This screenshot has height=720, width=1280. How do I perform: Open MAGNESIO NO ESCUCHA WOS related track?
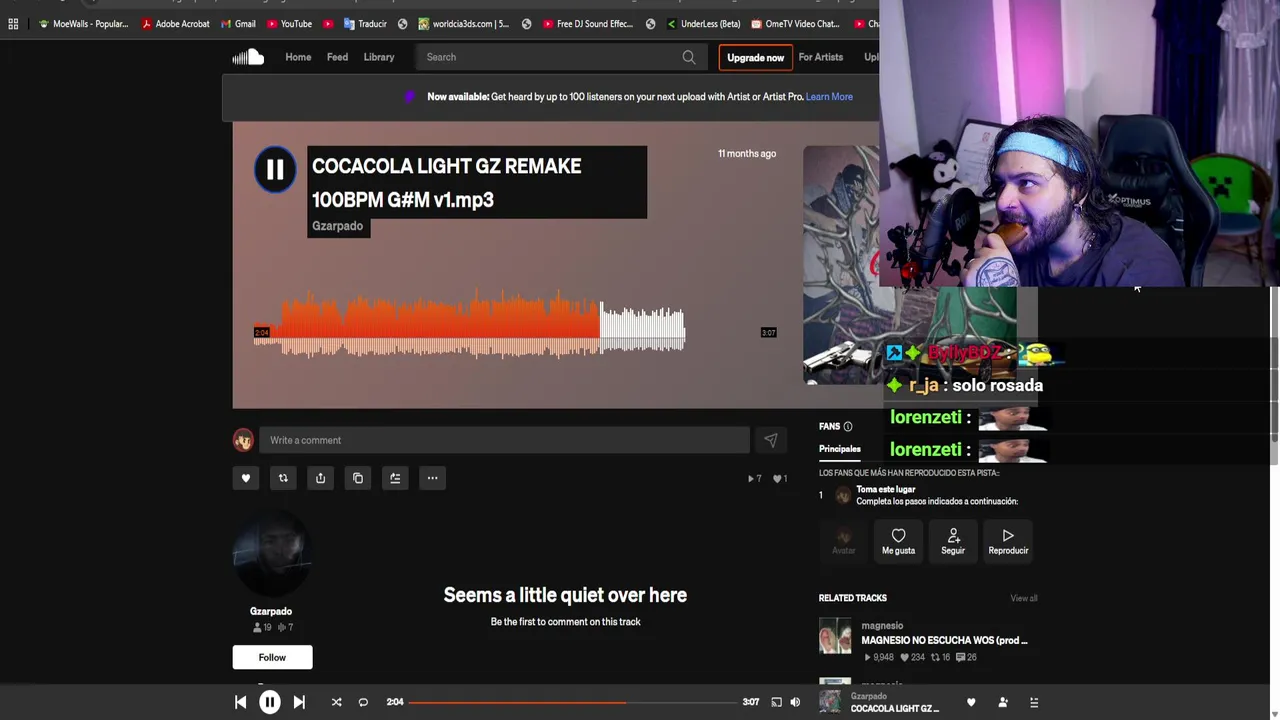944,640
